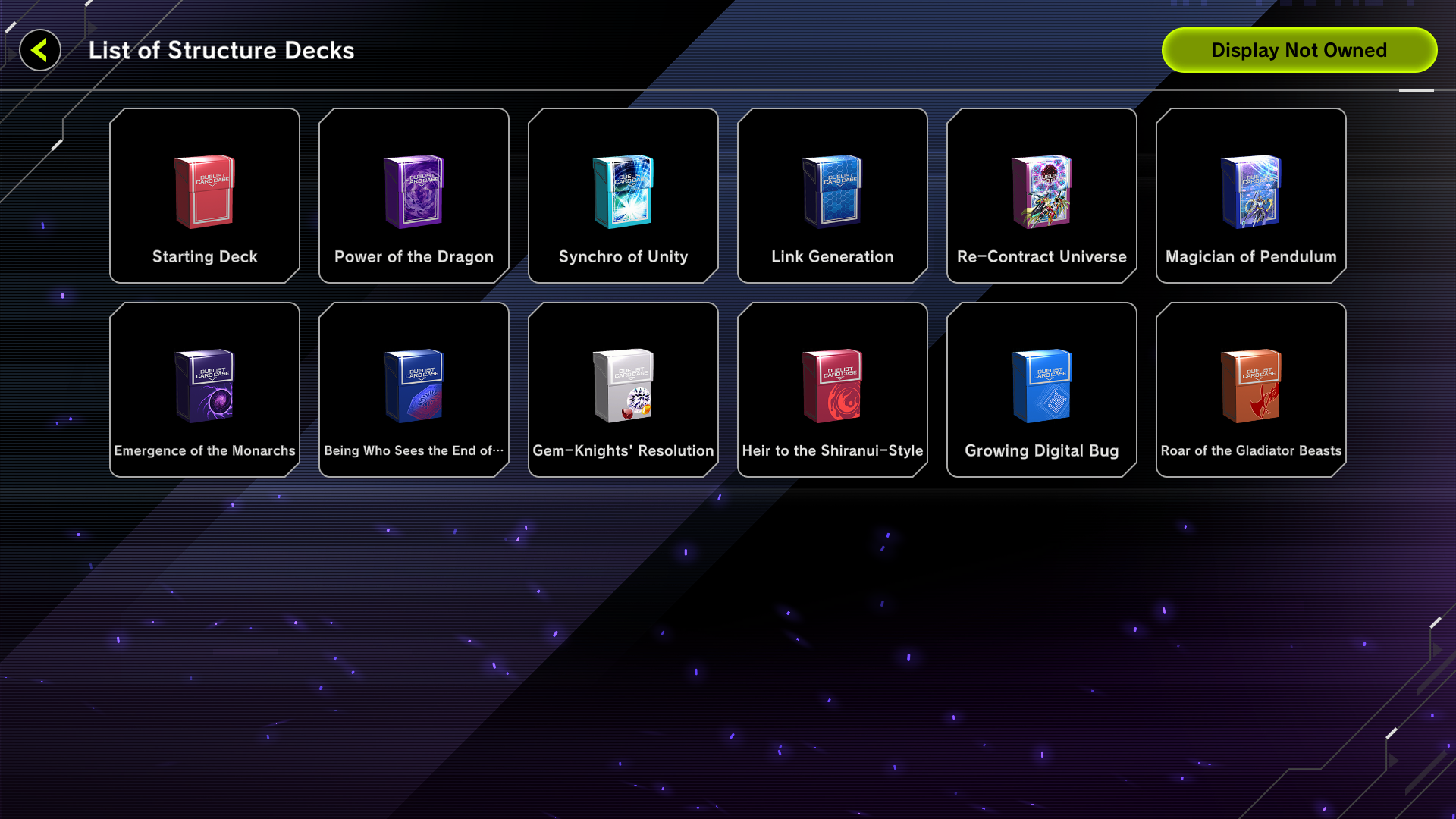Viewport: 1456px width, 819px height.
Task: Select the blue Growing Digital Bug case
Action: (1042, 386)
